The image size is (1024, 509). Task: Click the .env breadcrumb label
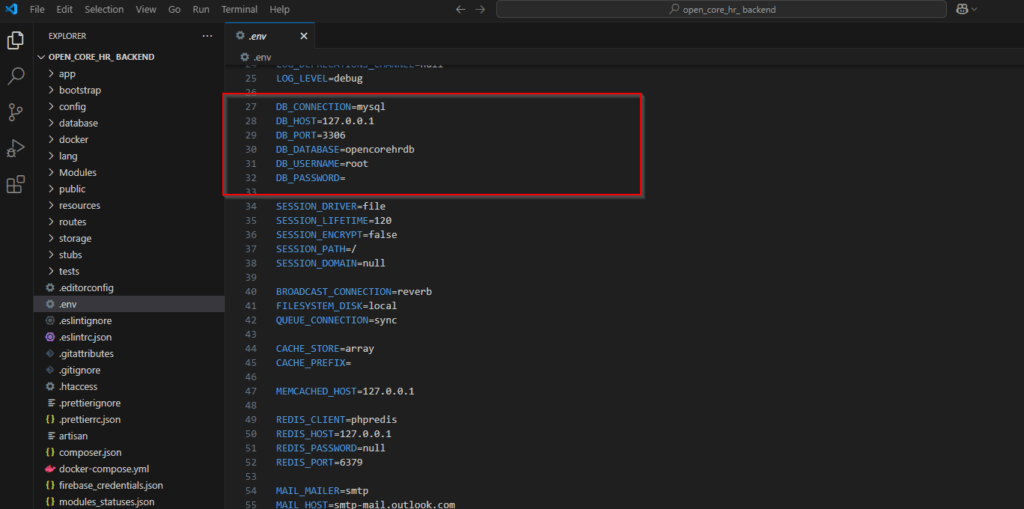[262, 57]
